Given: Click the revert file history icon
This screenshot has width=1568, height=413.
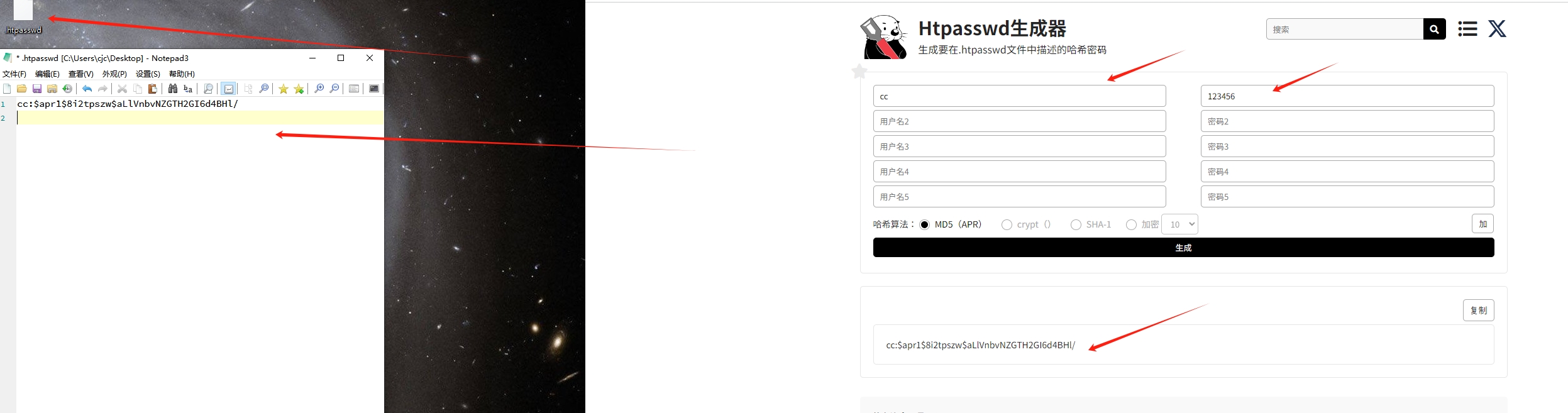Looking at the screenshot, I should [x=67, y=89].
